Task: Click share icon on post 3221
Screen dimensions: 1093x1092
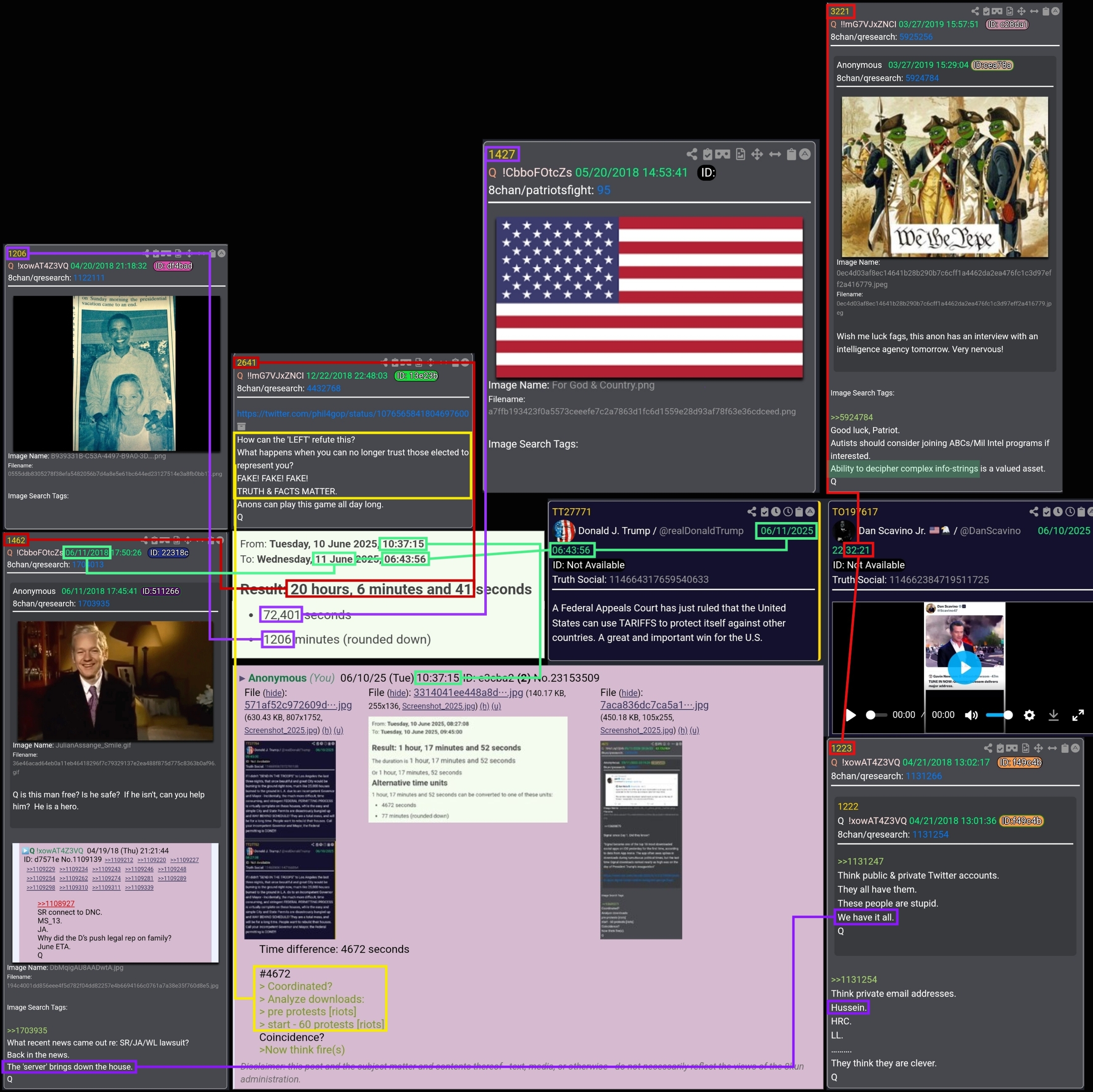Action: click(975, 11)
